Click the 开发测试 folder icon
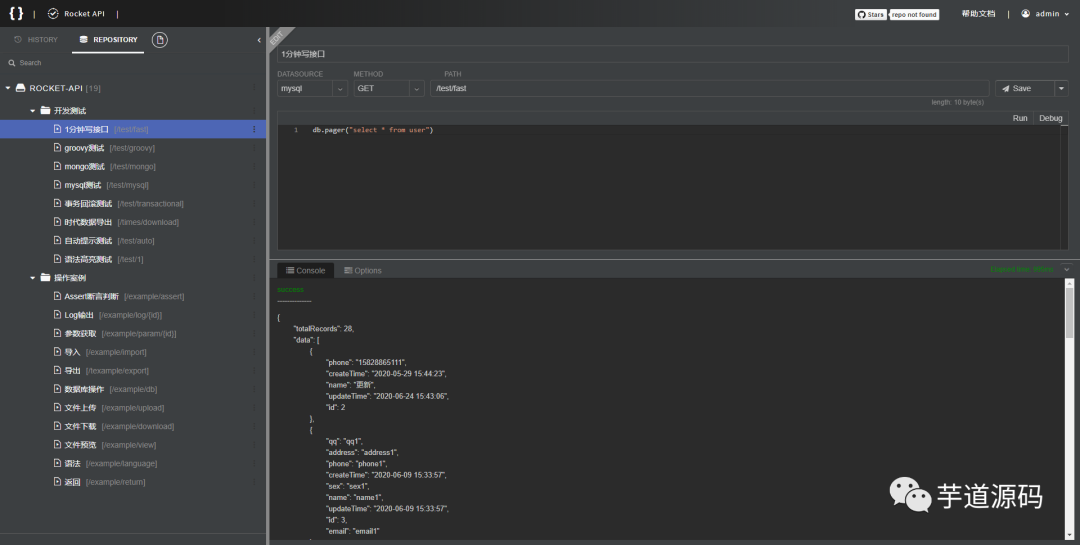 (x=45, y=110)
